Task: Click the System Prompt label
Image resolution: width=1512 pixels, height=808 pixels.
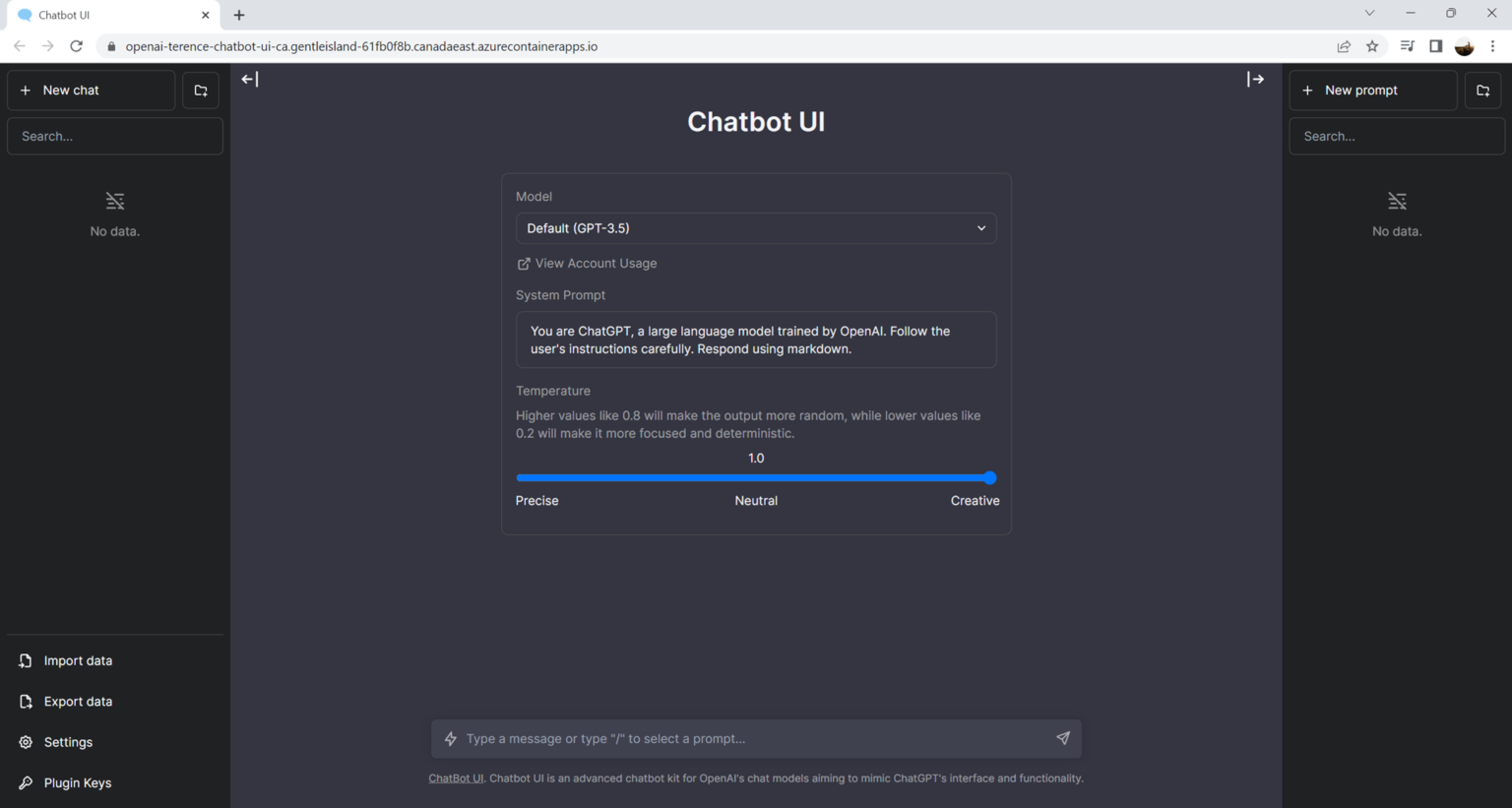Action: (x=560, y=294)
